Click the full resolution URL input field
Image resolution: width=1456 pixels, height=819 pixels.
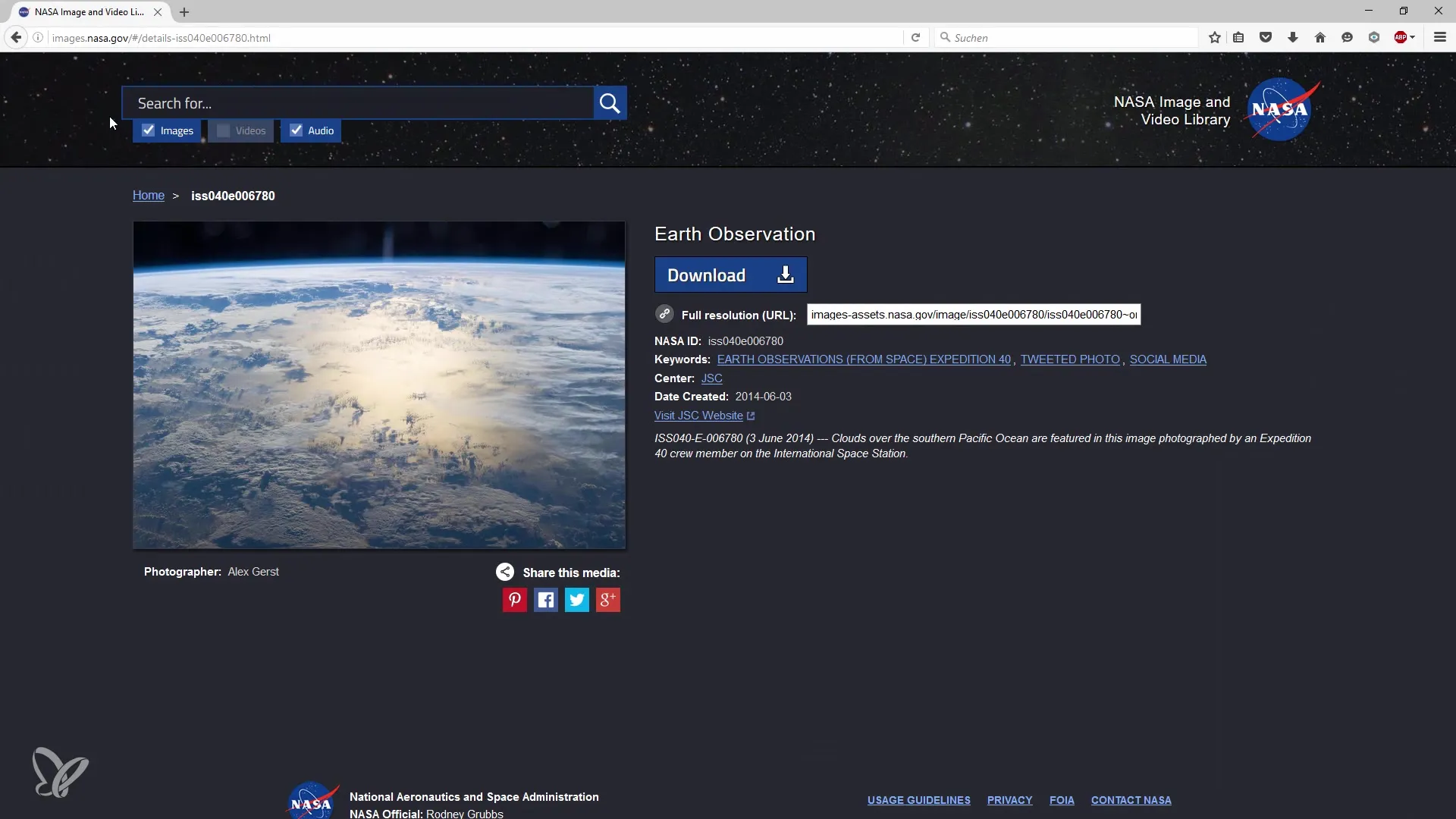[x=973, y=314]
